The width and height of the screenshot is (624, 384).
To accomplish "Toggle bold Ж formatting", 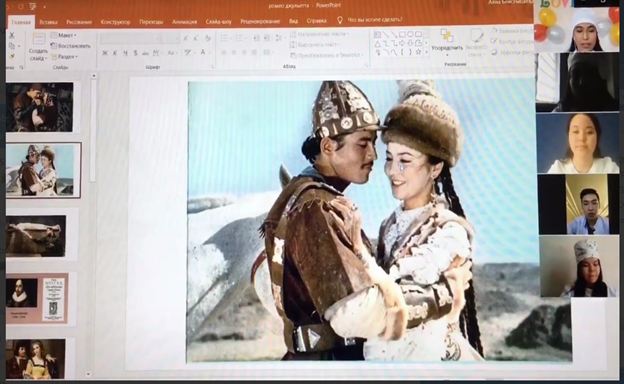I will point(105,53).
